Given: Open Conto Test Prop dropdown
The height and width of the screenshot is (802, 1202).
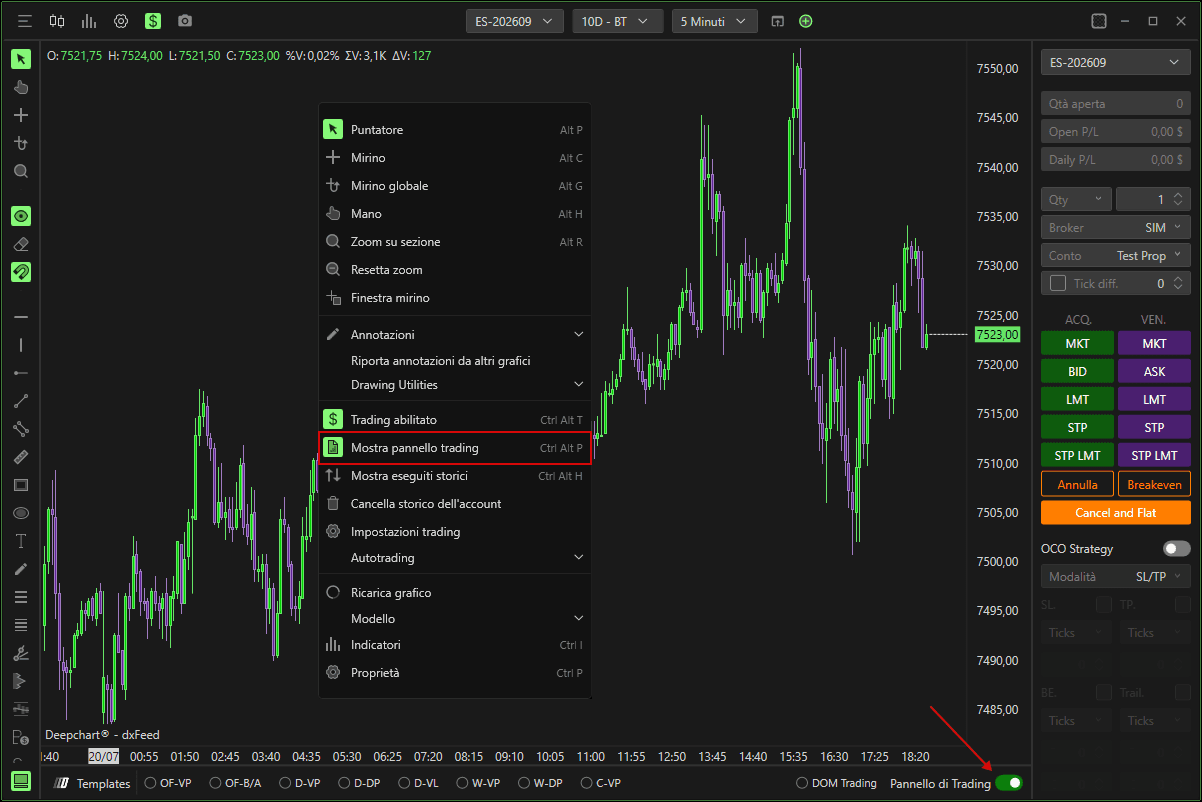Looking at the screenshot, I should tap(1116, 256).
